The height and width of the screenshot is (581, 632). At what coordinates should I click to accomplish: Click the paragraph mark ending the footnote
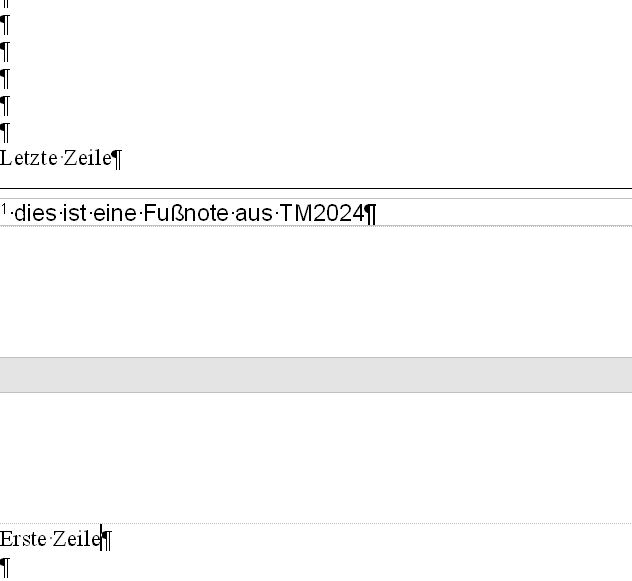[x=371, y=214]
